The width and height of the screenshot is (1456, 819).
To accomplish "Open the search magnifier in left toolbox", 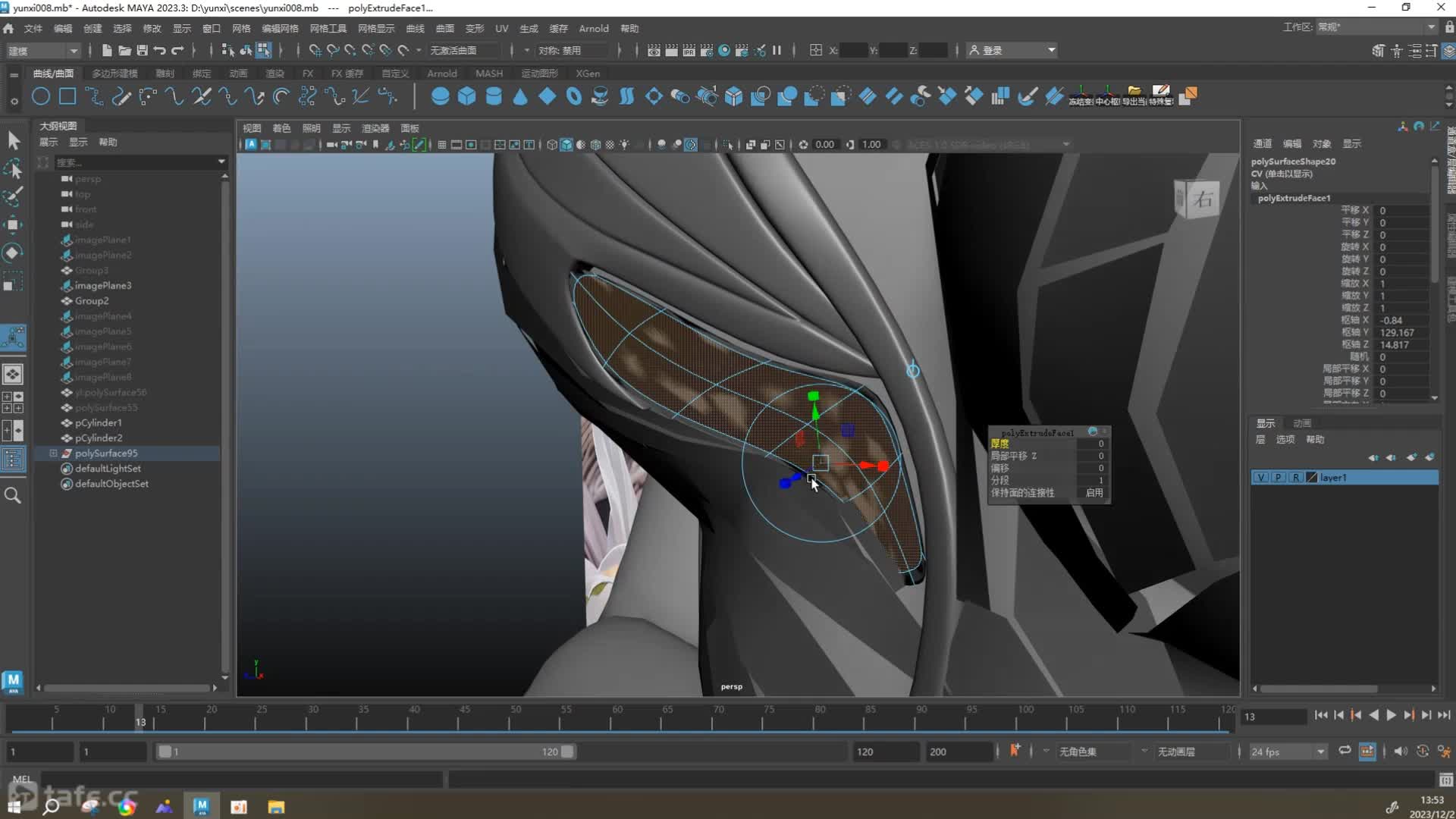I will coord(13,495).
